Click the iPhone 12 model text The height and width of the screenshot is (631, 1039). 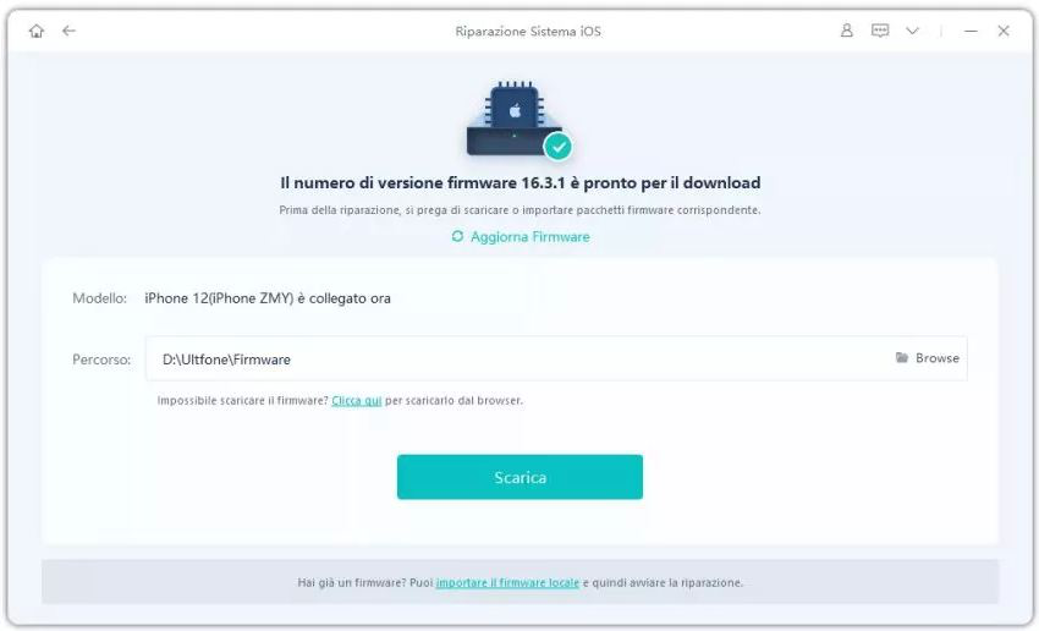[268, 298]
